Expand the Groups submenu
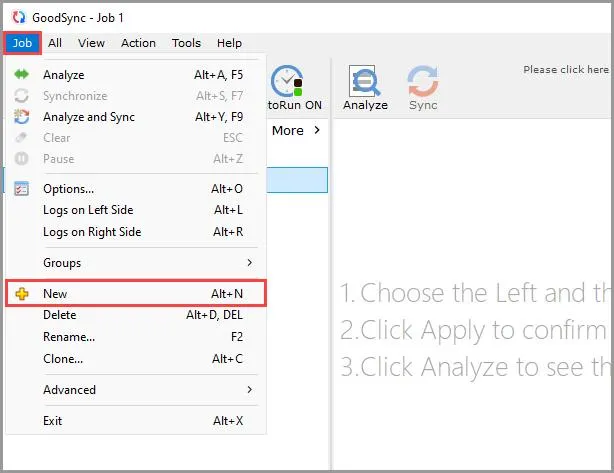The image size is (614, 473). [x=136, y=263]
